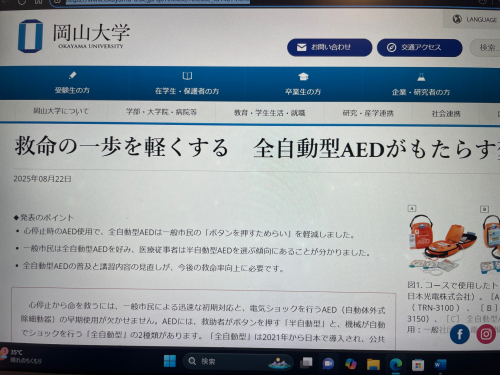The width and height of the screenshot is (500, 375).
Task: Open the 社会連携 menu
Action: click(446, 114)
